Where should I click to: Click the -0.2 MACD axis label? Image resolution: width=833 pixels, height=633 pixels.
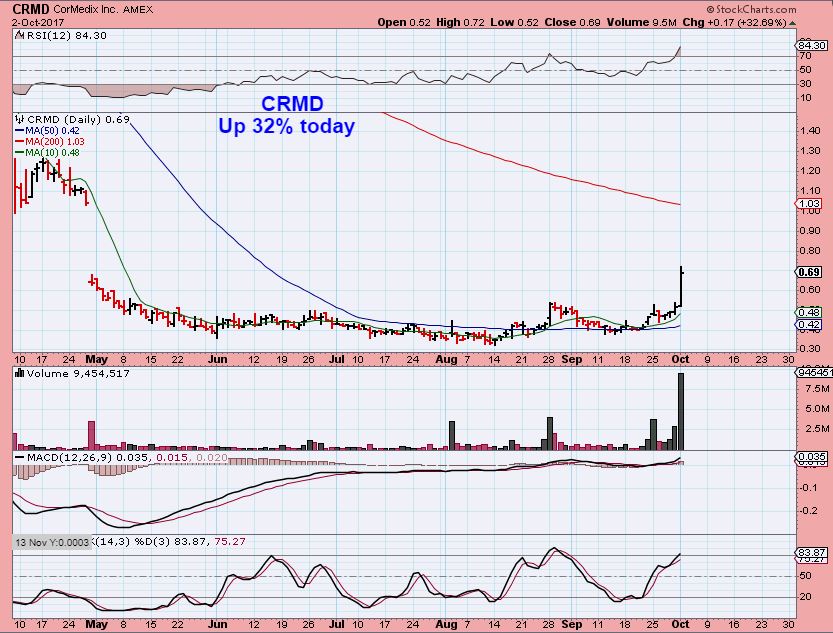(x=810, y=510)
